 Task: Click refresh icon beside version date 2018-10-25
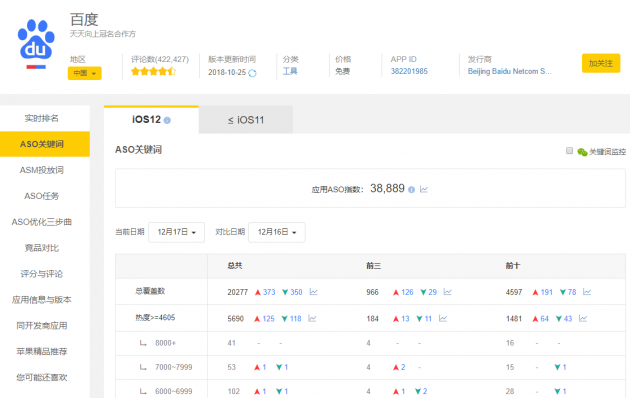coord(252,73)
